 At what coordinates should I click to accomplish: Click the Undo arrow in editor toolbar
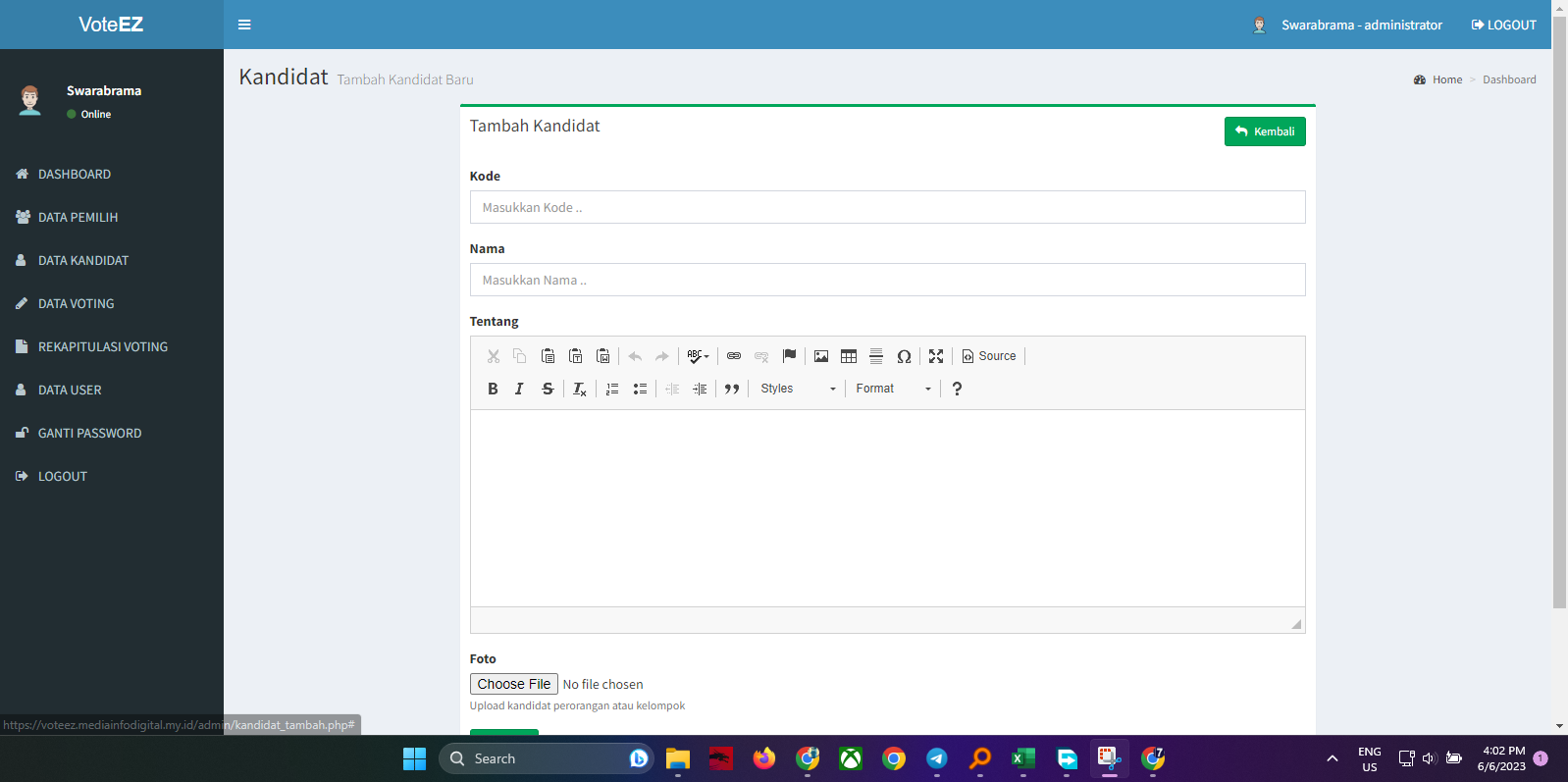coord(635,356)
